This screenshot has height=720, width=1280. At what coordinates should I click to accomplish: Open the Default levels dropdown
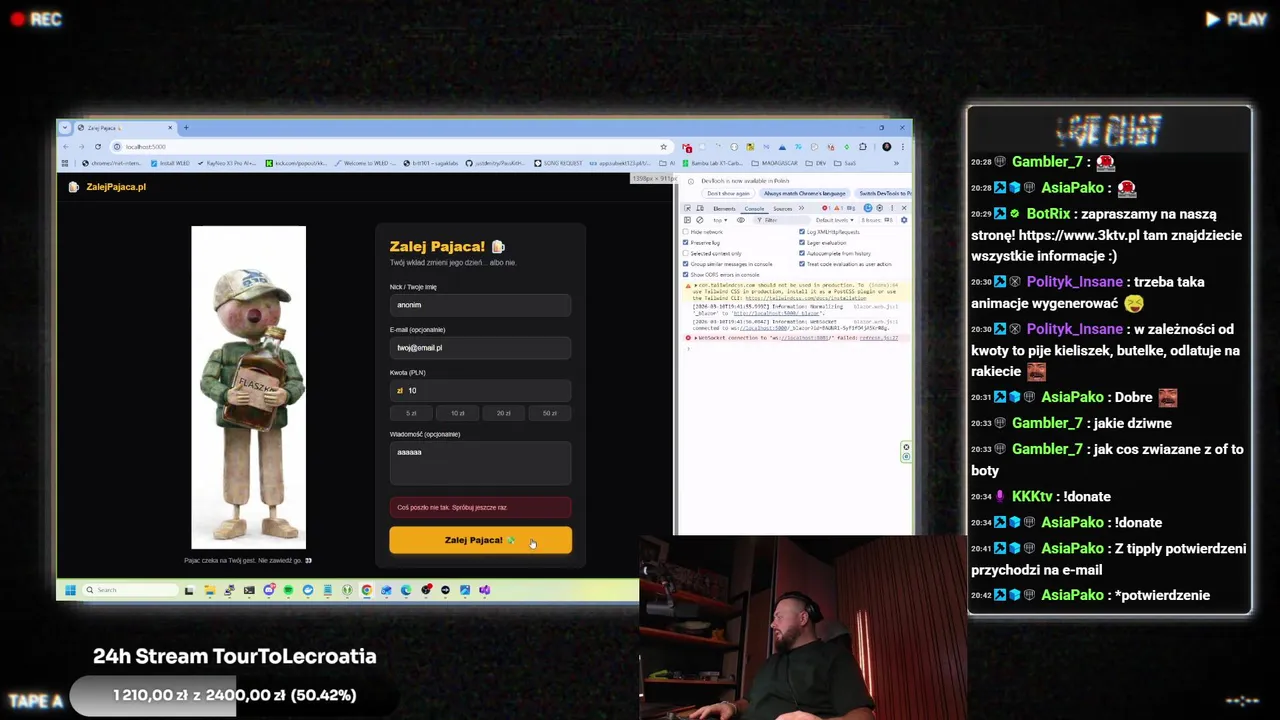[x=835, y=220]
